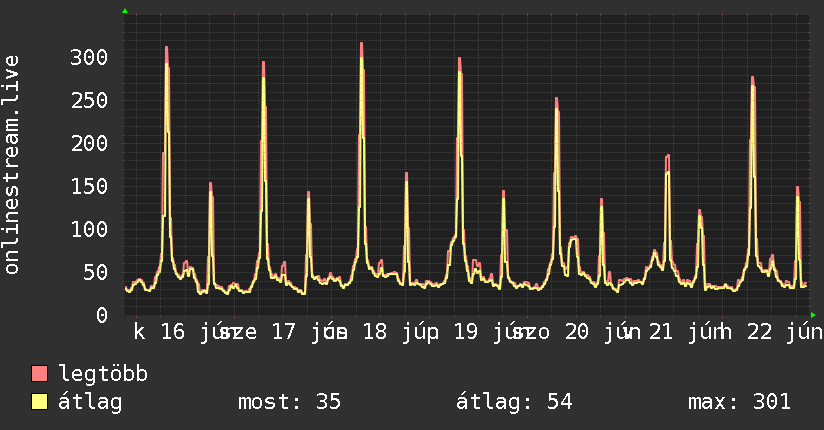Click the onlinestream.live vertical axis title
Viewport: 824px width, 430px height.
(11, 165)
